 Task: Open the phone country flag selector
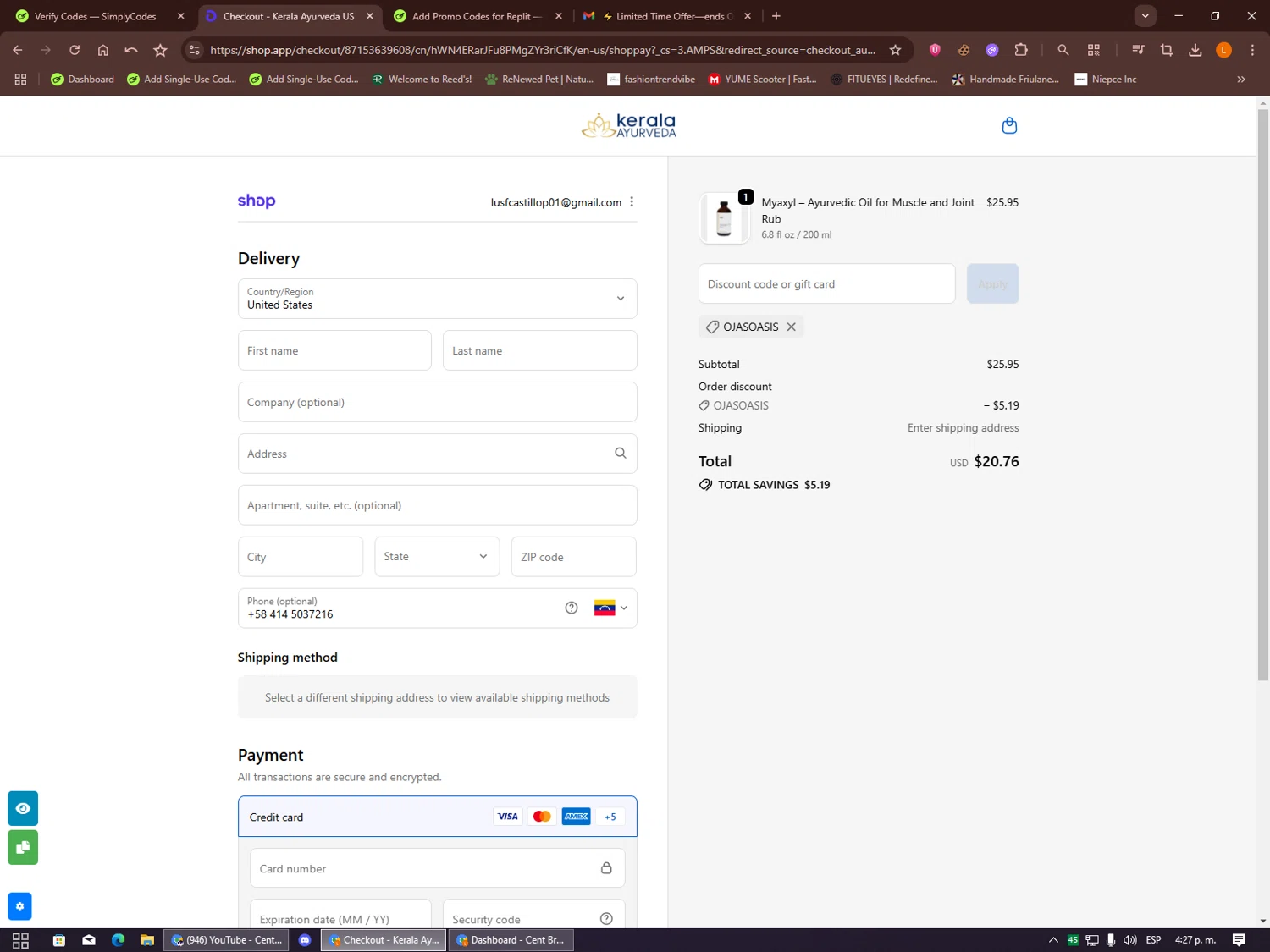pos(610,608)
